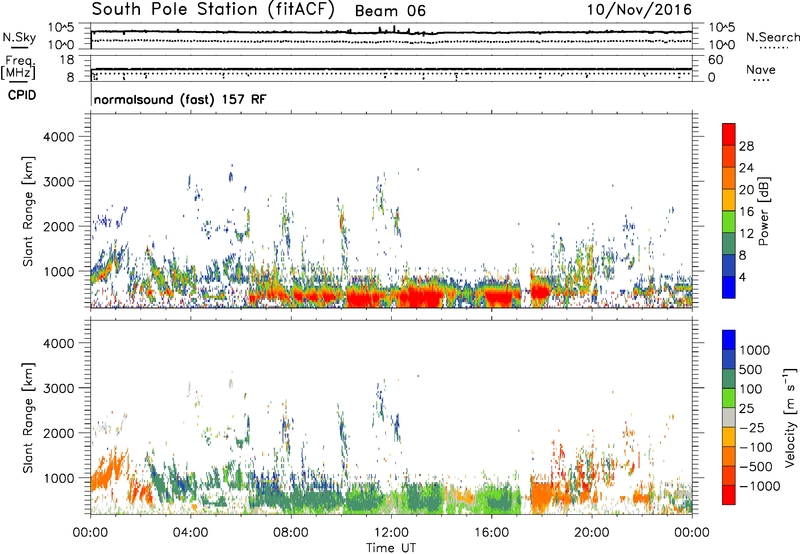Click the '08:00' time tick label

click(291, 533)
